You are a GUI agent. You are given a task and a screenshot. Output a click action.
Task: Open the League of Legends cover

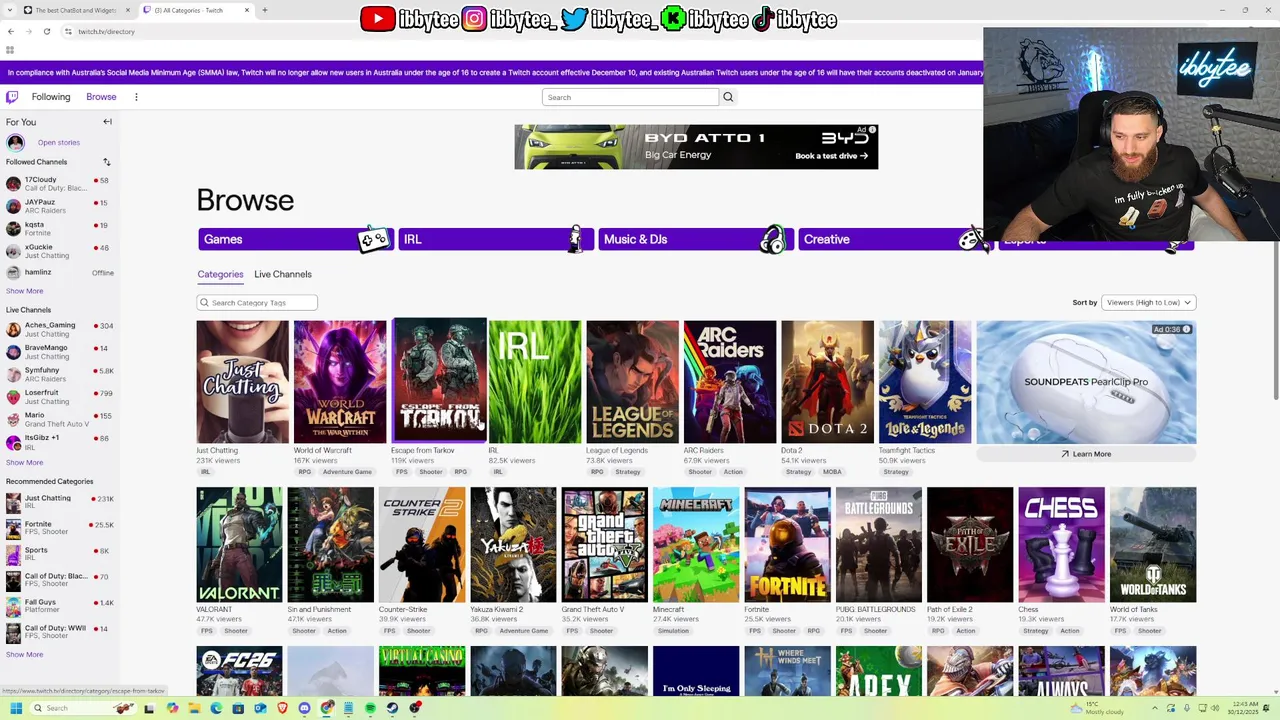click(x=632, y=382)
